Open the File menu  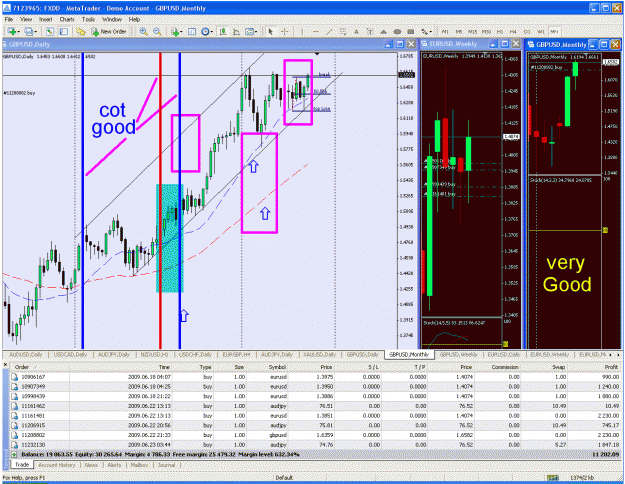point(9,19)
